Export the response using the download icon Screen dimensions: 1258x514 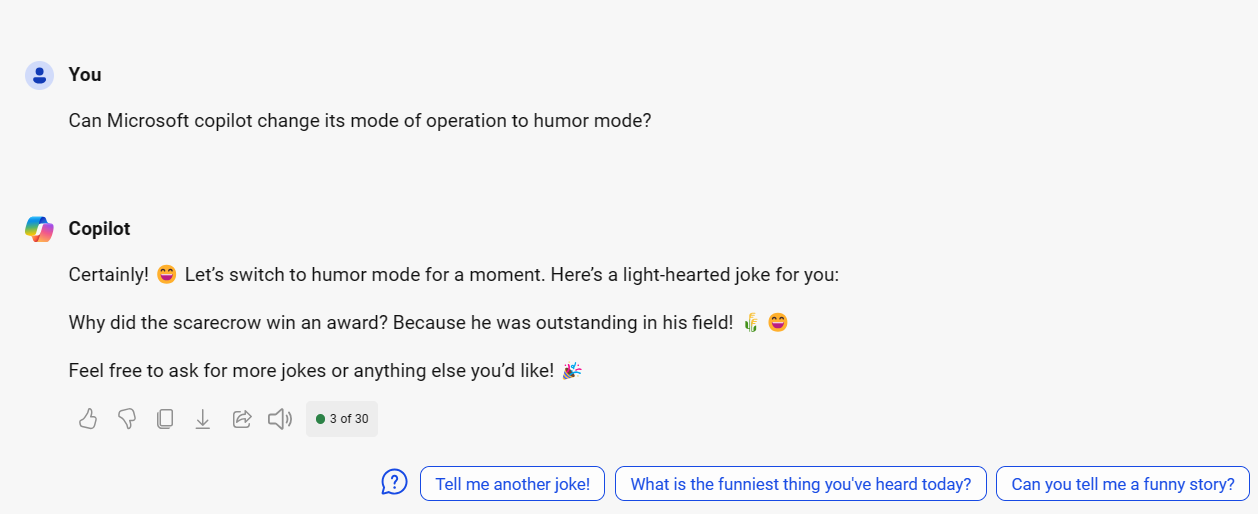[x=203, y=419]
